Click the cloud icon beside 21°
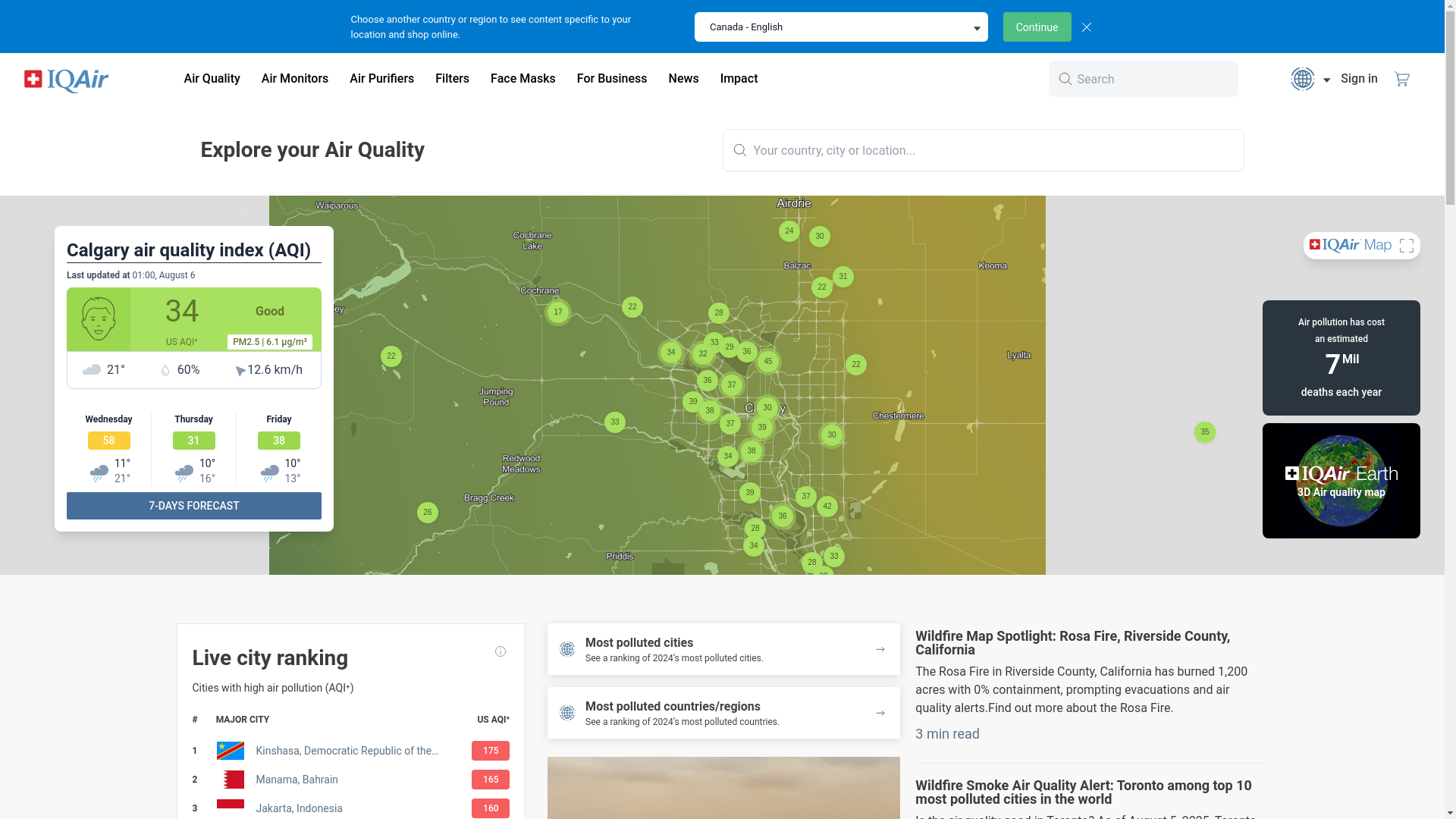 [92, 370]
